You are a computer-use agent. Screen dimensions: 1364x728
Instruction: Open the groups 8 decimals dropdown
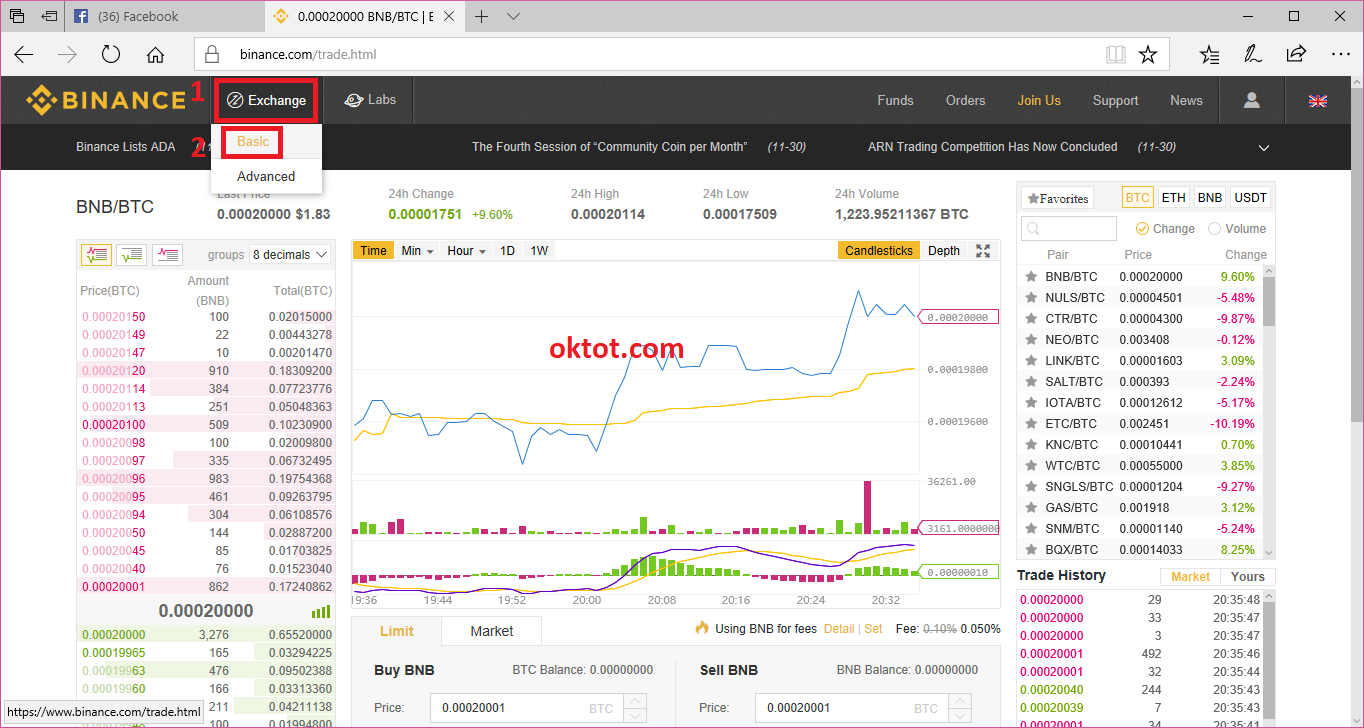(290, 255)
